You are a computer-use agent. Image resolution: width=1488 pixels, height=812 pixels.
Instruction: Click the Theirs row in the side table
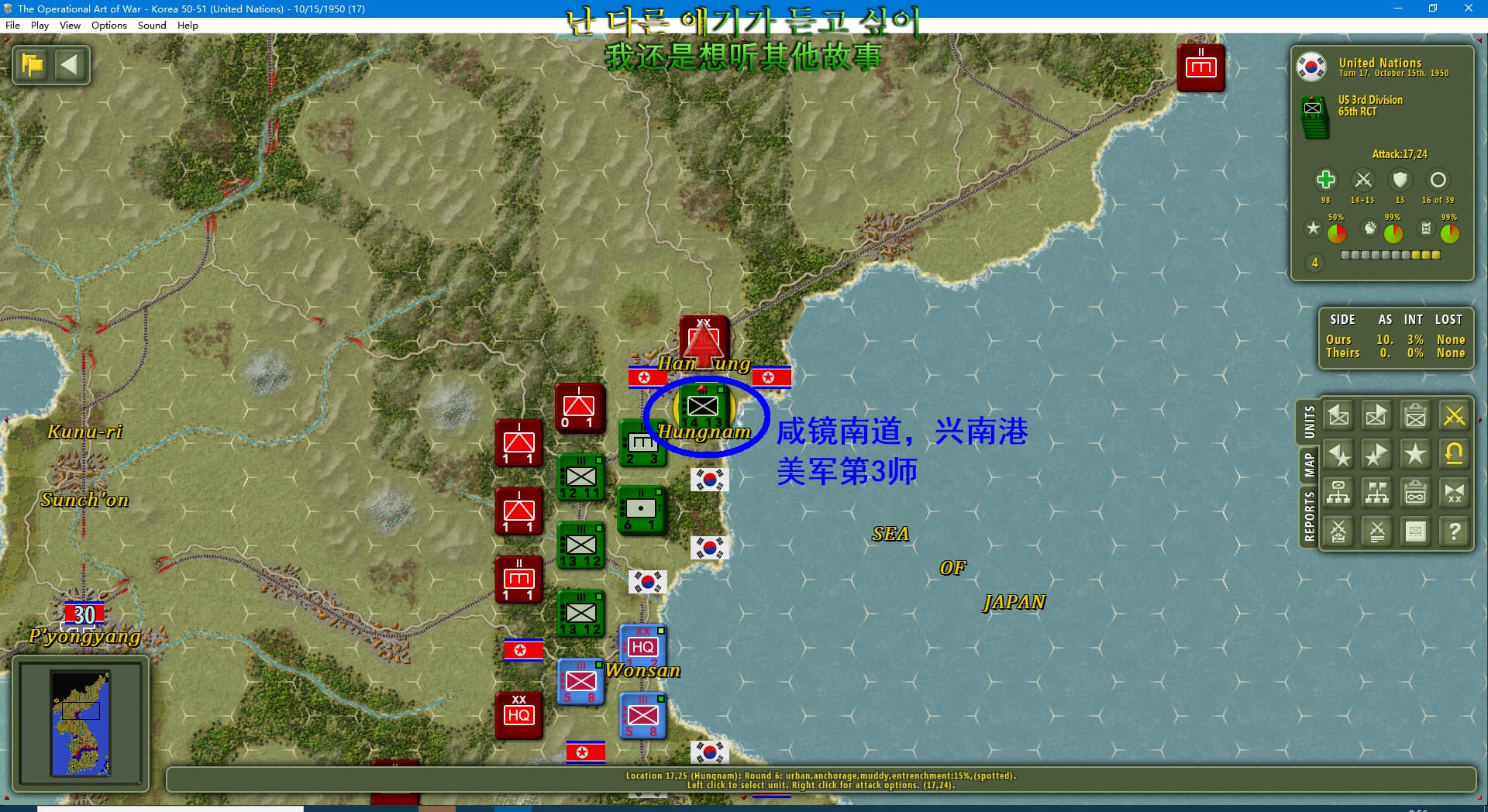click(x=1395, y=353)
